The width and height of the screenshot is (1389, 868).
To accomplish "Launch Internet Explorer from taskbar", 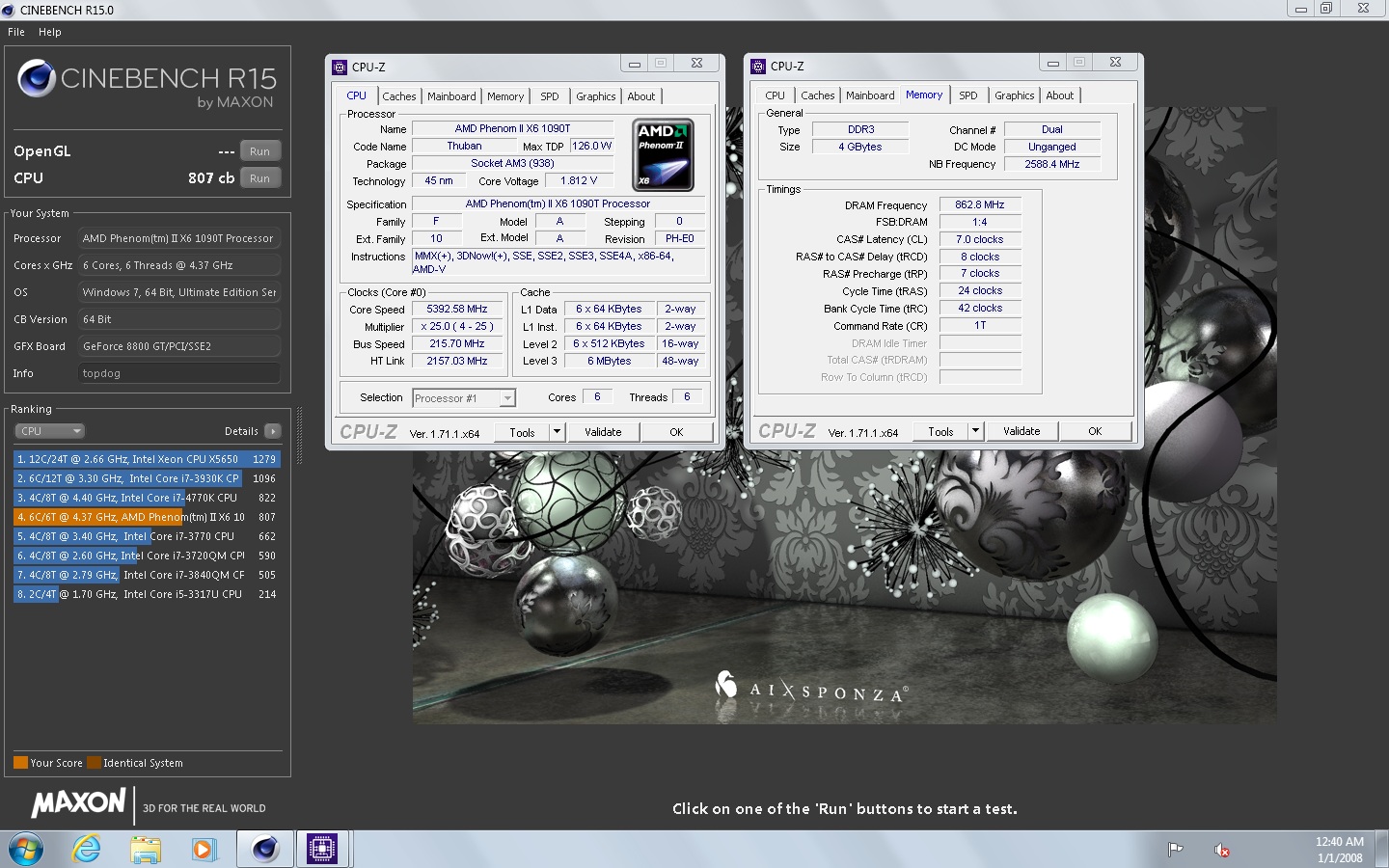I will click(x=87, y=850).
